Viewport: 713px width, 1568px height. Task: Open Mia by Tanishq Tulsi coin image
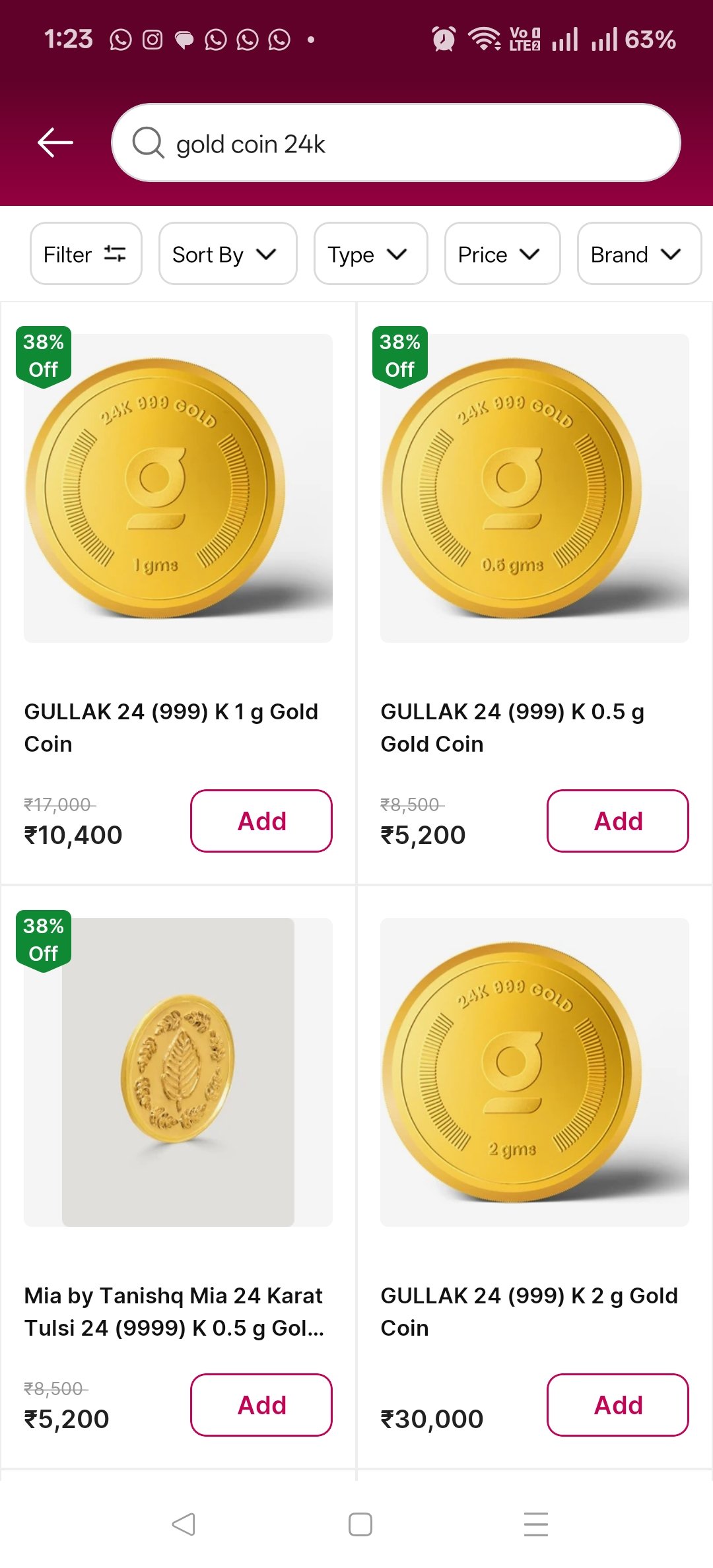click(x=178, y=1072)
